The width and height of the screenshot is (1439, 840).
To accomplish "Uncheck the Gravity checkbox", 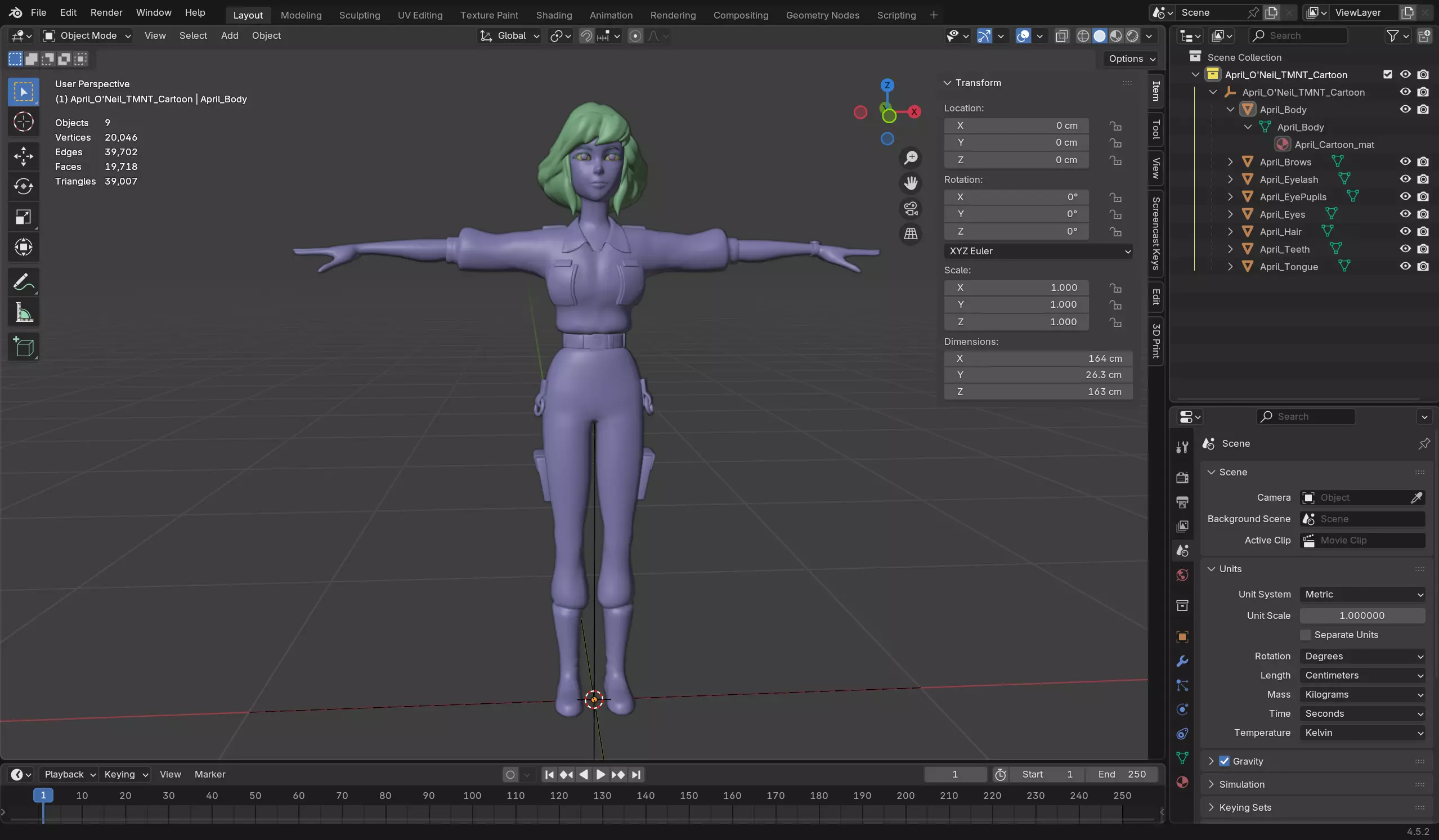I will point(1224,761).
